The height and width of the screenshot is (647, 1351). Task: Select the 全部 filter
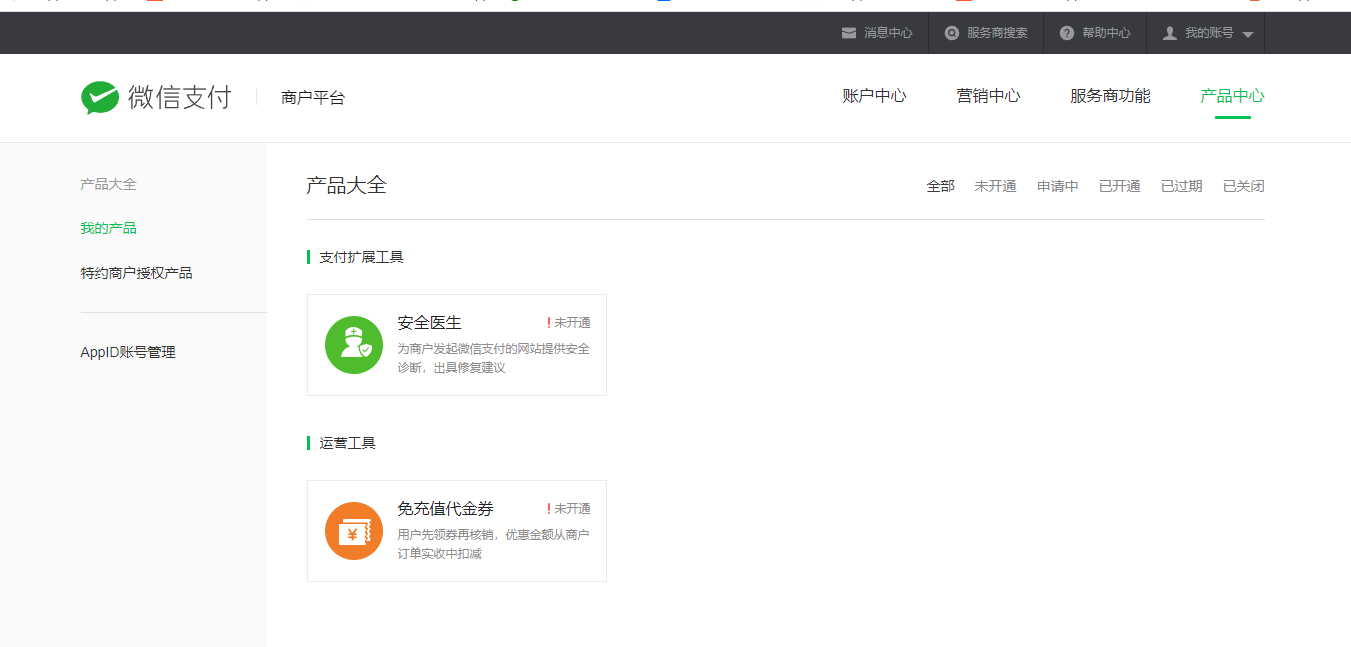(941, 186)
